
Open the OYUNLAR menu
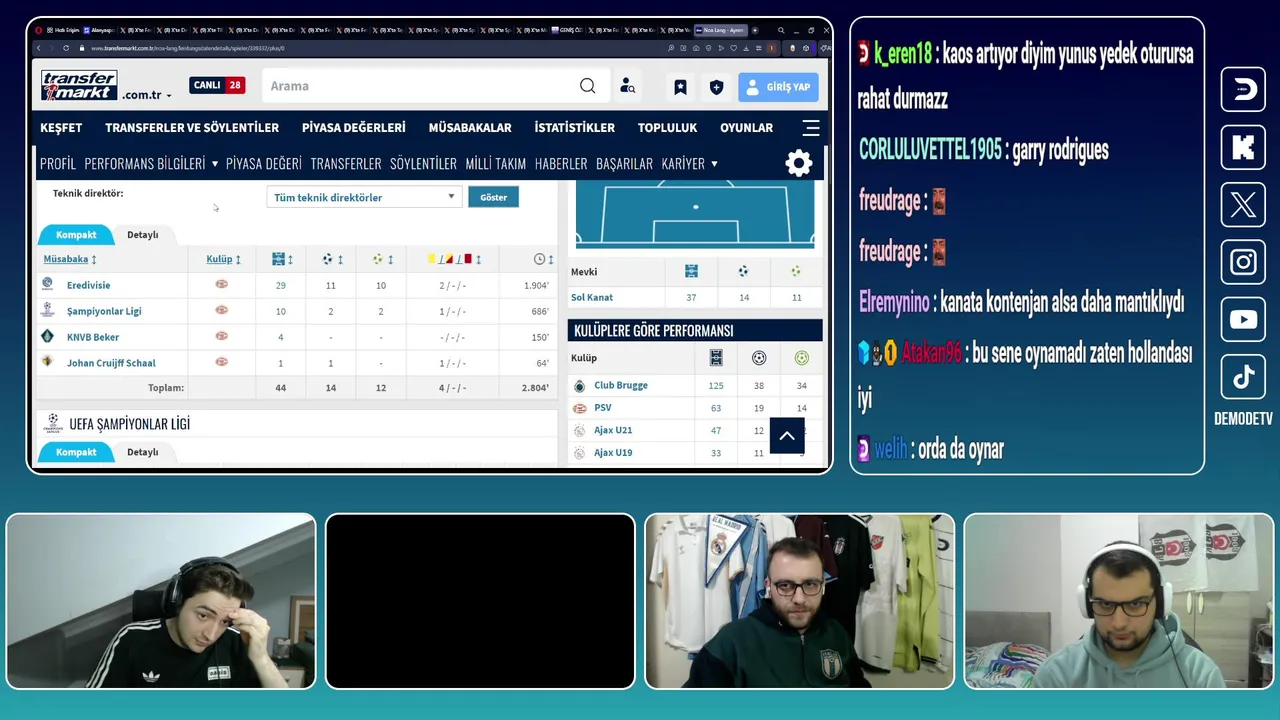[746, 128]
